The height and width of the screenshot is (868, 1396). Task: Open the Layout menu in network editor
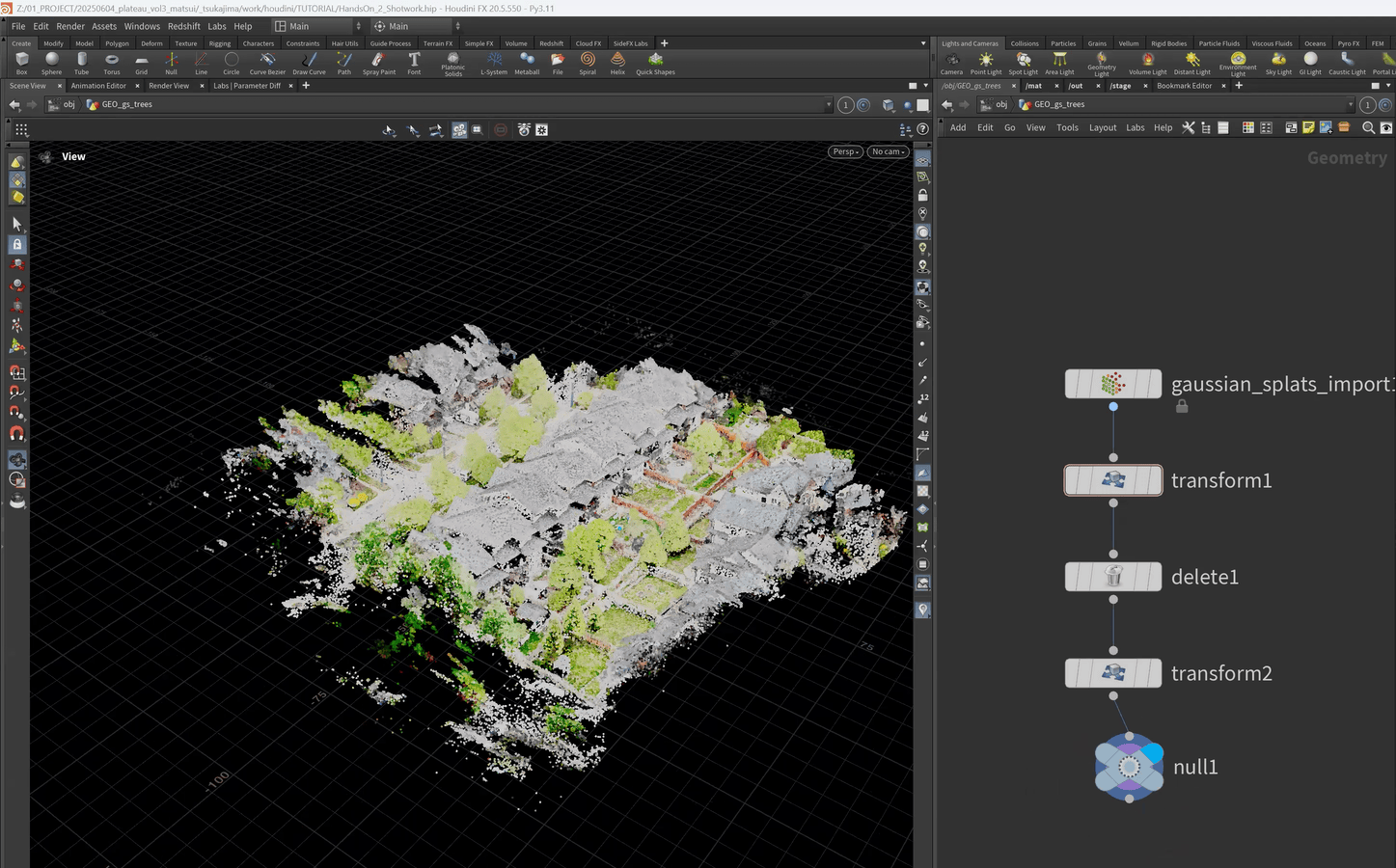pos(1102,127)
